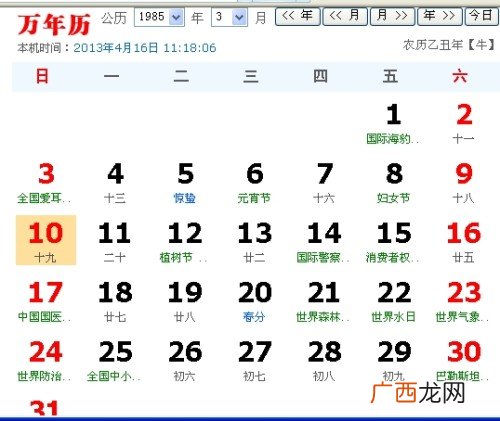Open the year dropdown showing 1985
The width and height of the screenshot is (500, 421).
[159, 17]
